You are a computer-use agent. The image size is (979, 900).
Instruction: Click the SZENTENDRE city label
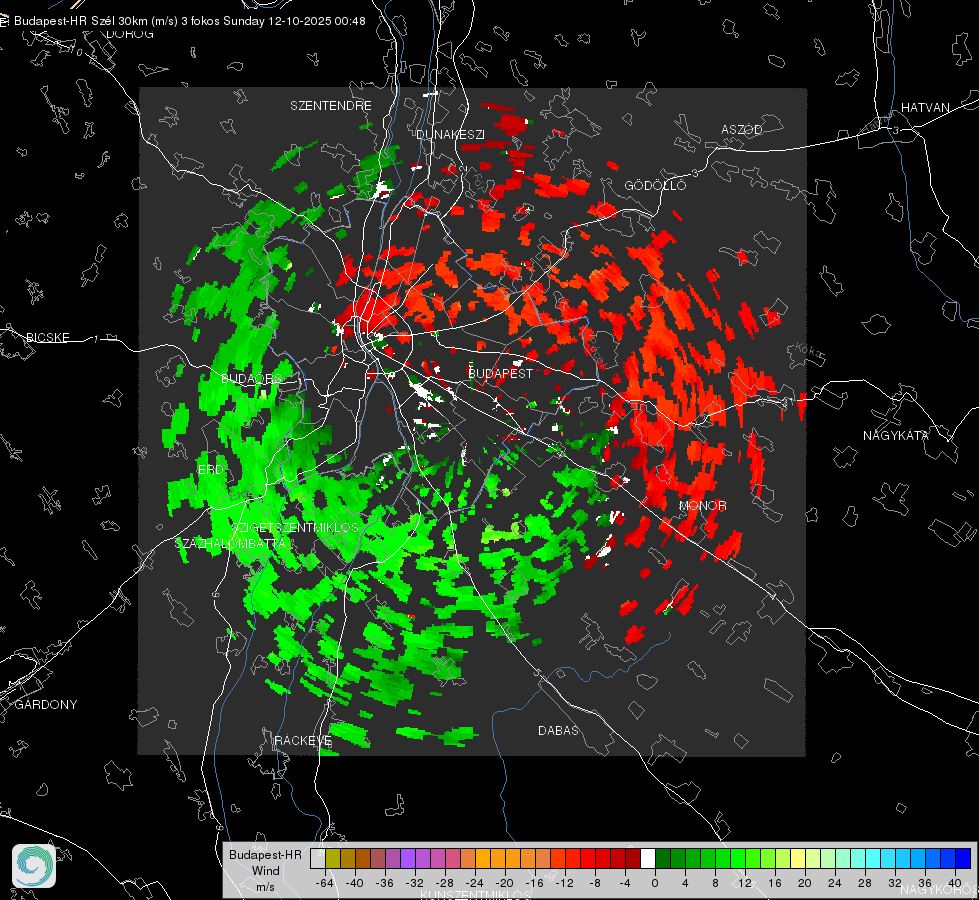coord(331,106)
